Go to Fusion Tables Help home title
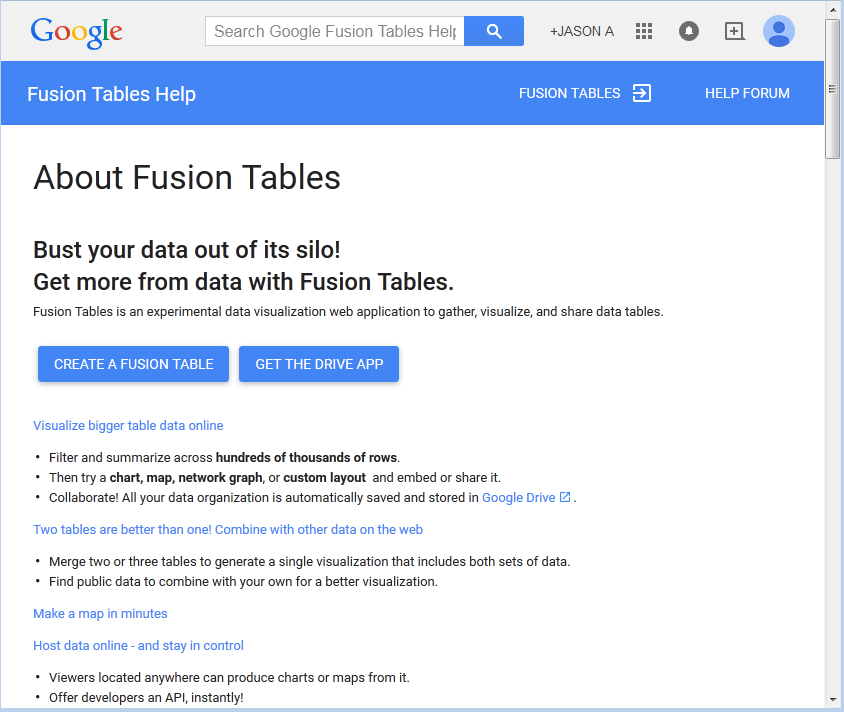Viewport: 844px width, 712px height. pos(111,94)
